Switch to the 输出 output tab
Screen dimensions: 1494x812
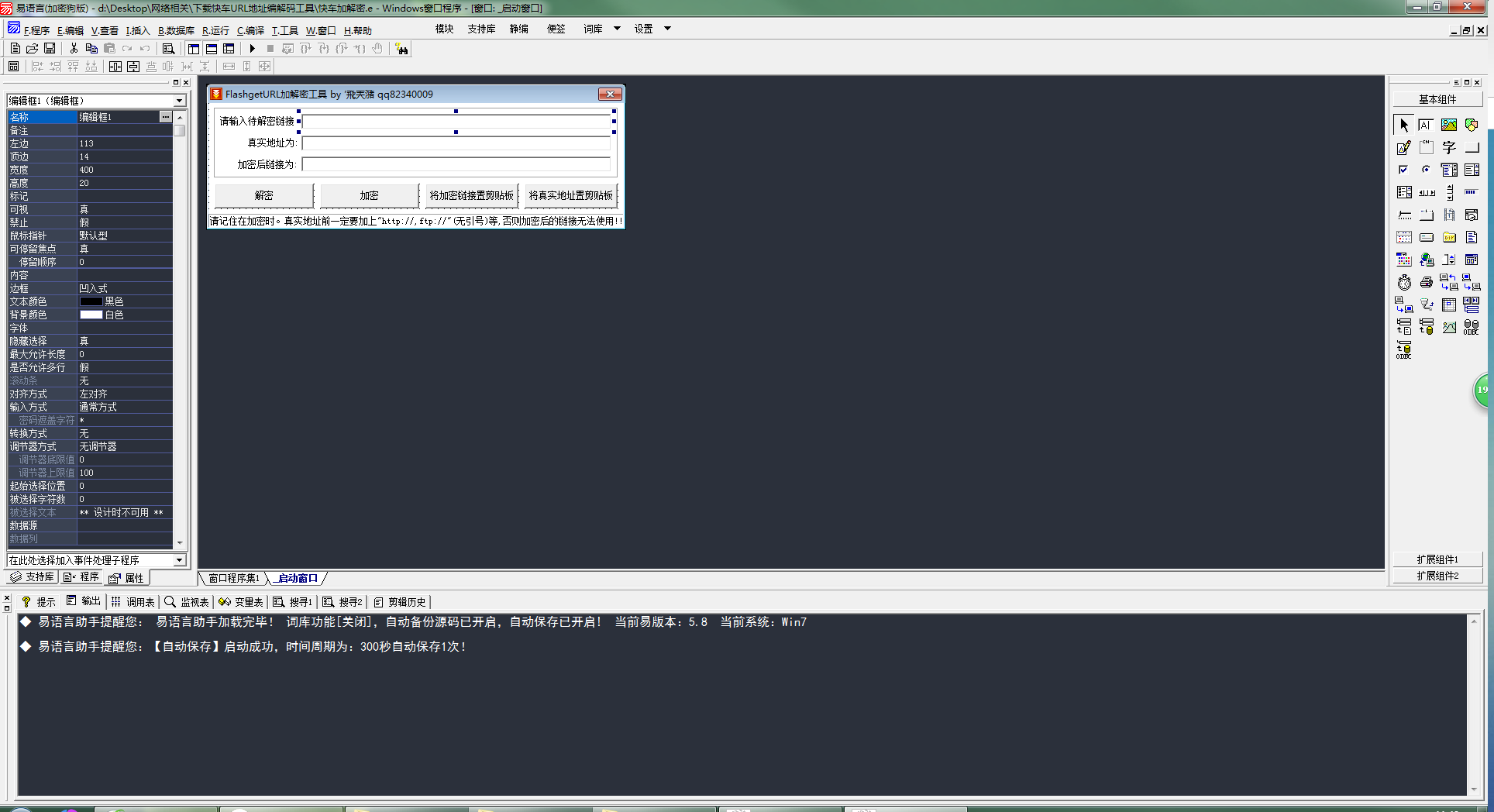tap(84, 601)
